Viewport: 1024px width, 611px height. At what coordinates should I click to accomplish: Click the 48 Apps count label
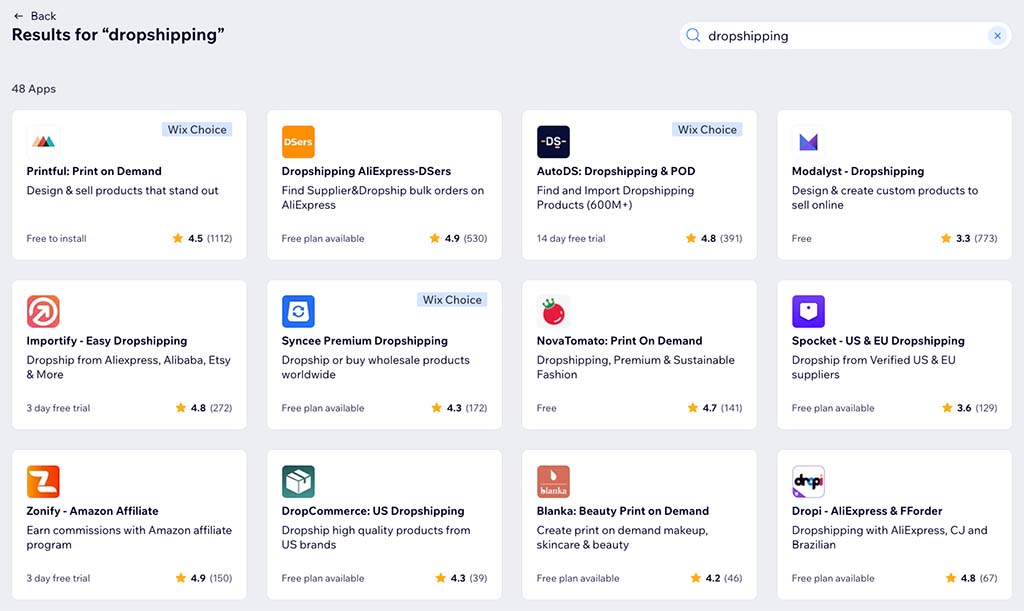coord(34,89)
